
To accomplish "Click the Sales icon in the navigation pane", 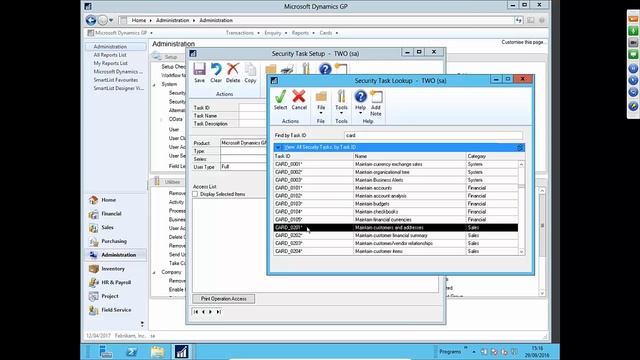I will [x=93, y=228].
